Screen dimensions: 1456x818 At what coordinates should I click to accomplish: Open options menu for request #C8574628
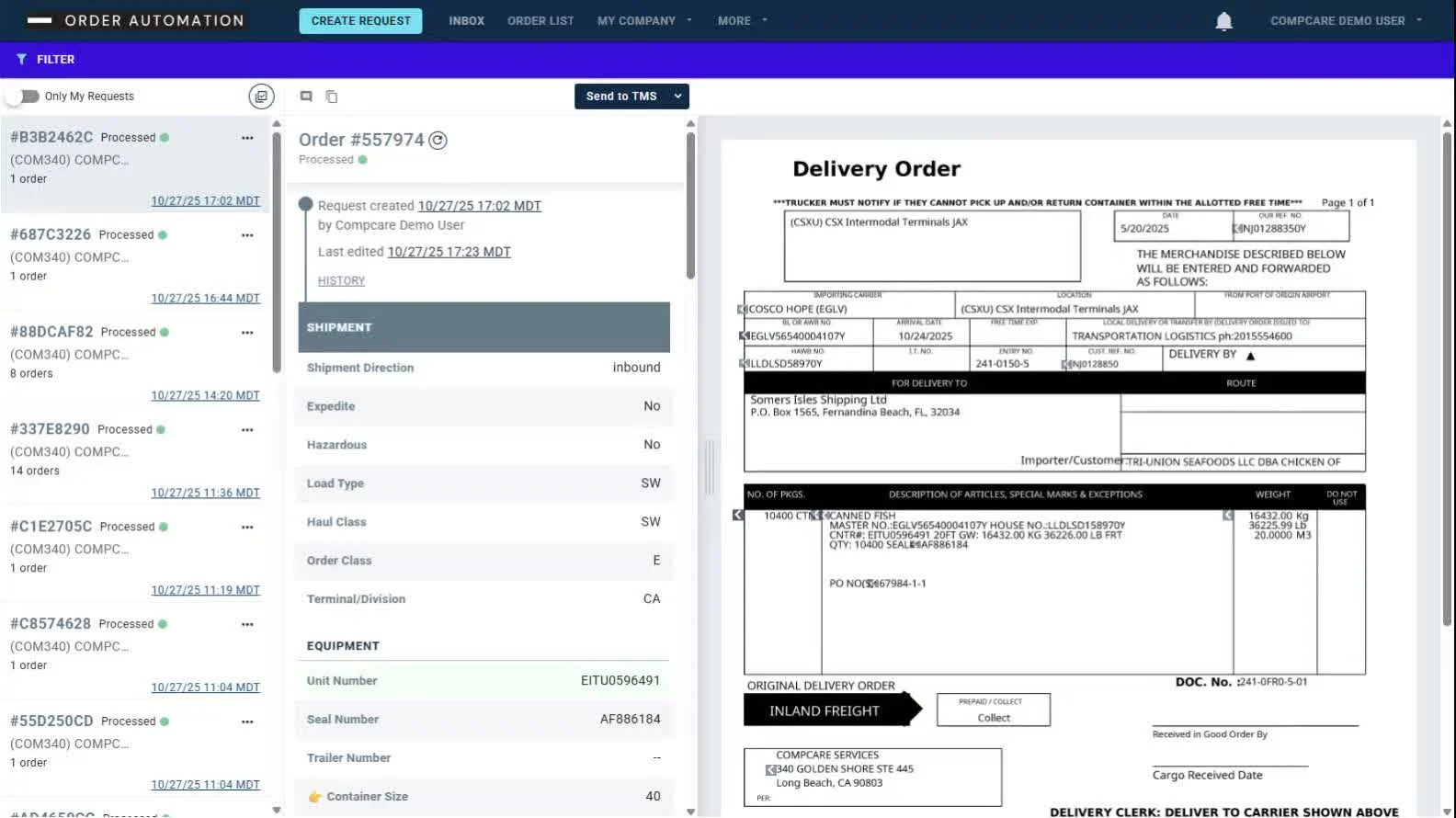click(x=247, y=625)
